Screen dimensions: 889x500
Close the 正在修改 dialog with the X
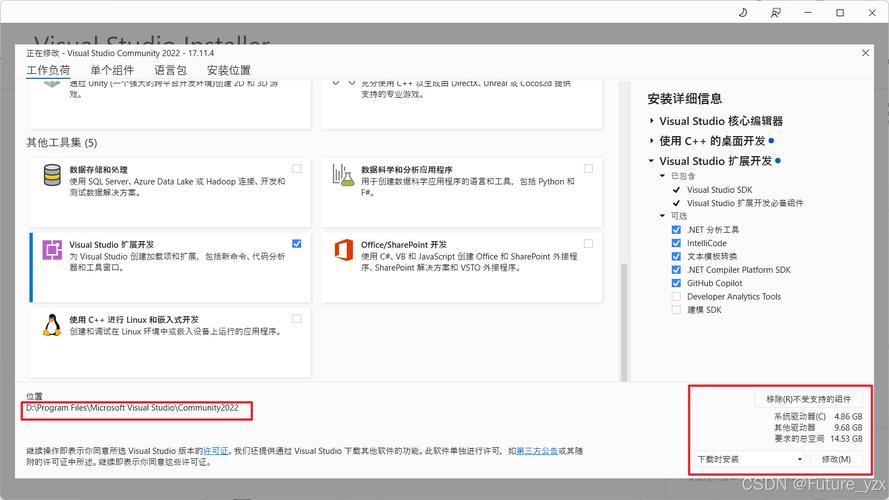click(x=865, y=53)
